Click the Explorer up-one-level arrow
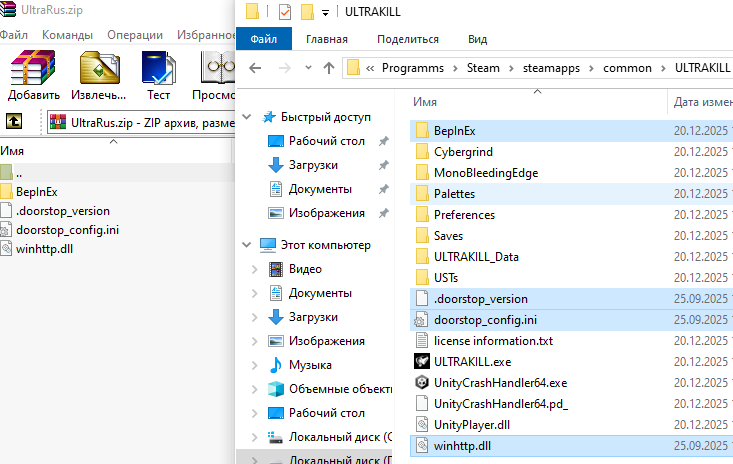Viewport: 733px width, 464px height. point(329,68)
